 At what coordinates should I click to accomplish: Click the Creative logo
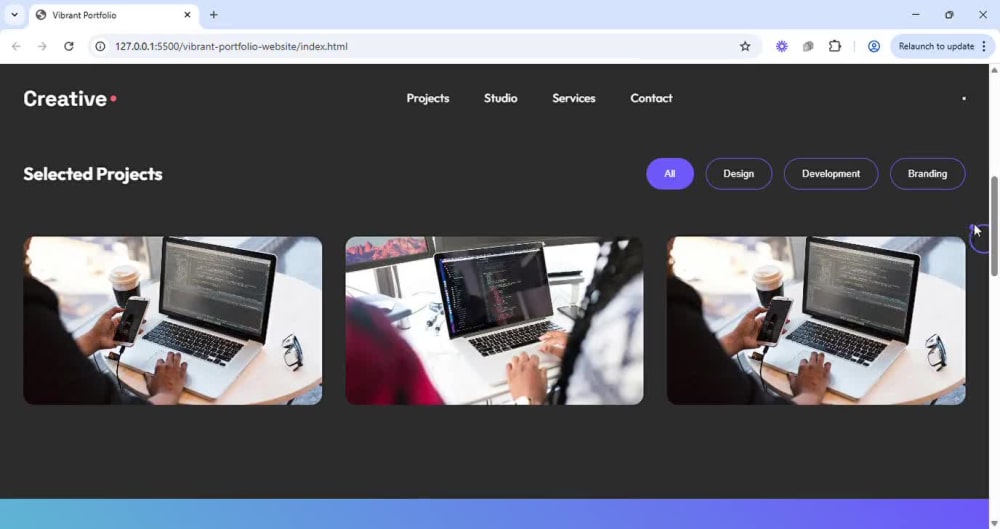pyautogui.click(x=70, y=98)
